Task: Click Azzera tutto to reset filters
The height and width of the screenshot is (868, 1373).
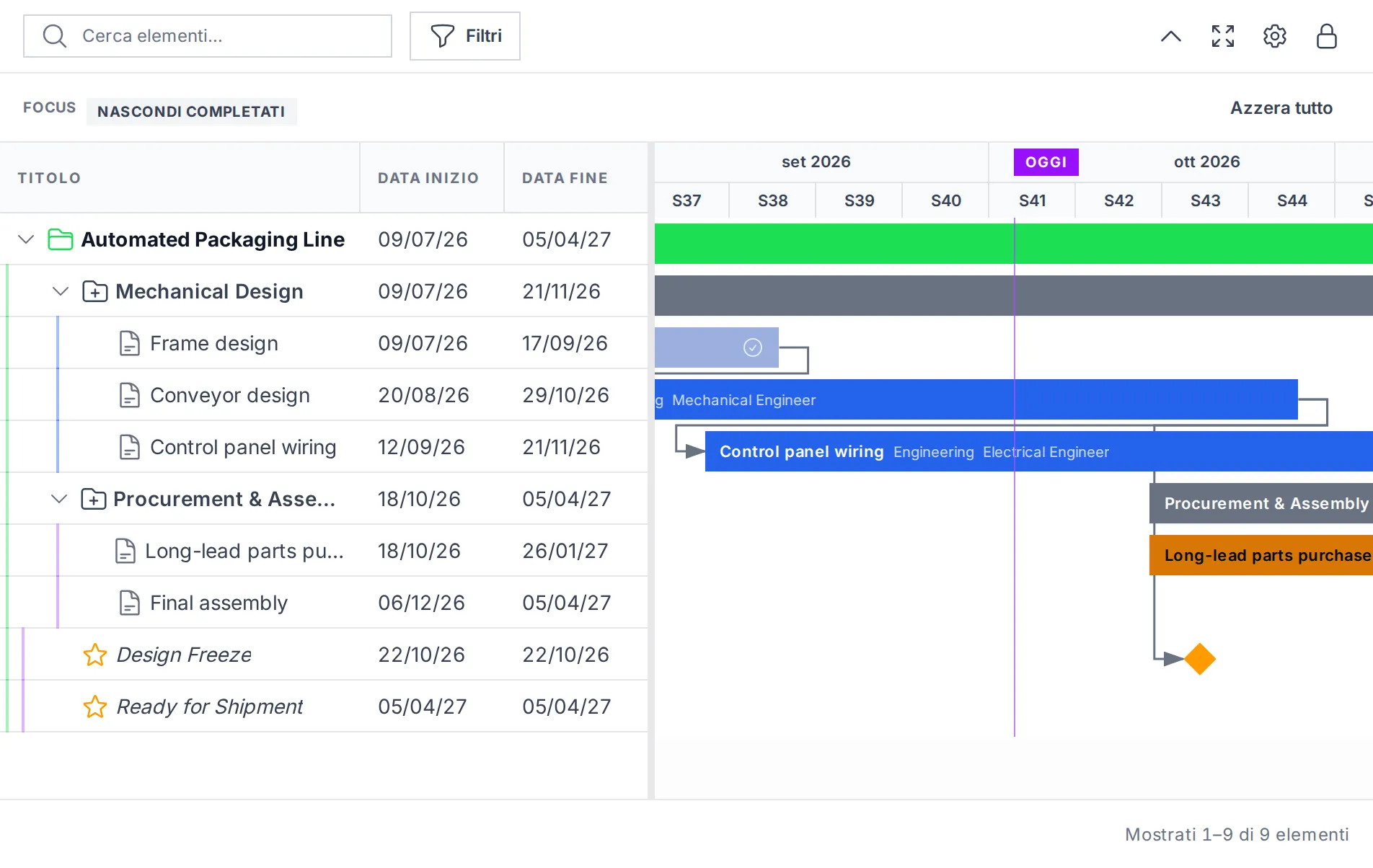Action: [1281, 108]
